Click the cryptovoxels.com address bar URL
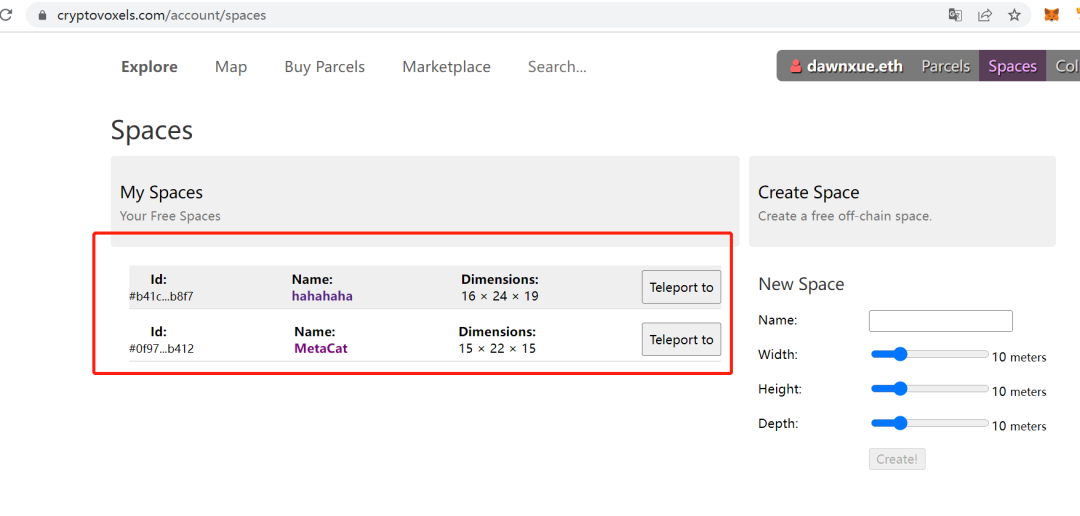This screenshot has height=516, width=1080. tap(160, 14)
